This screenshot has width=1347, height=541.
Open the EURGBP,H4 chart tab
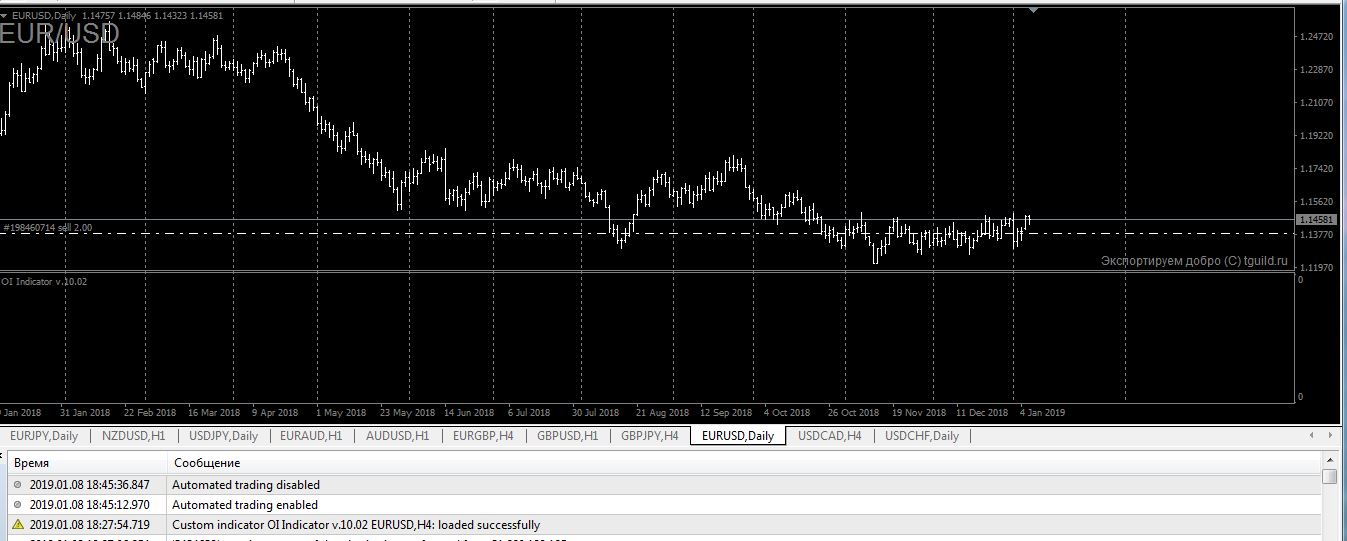tap(483, 436)
